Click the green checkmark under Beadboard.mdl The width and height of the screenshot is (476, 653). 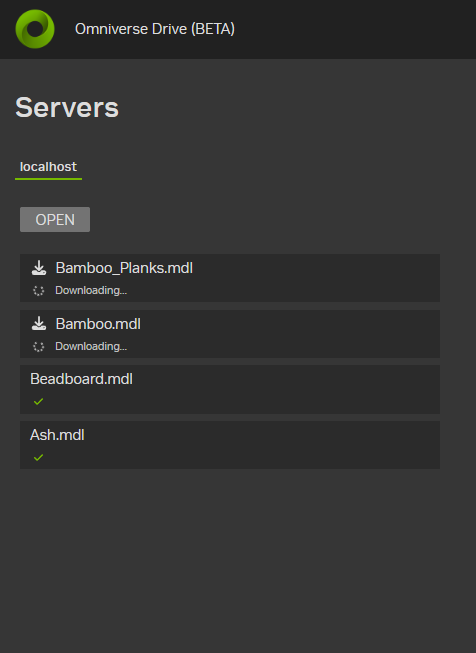38,401
